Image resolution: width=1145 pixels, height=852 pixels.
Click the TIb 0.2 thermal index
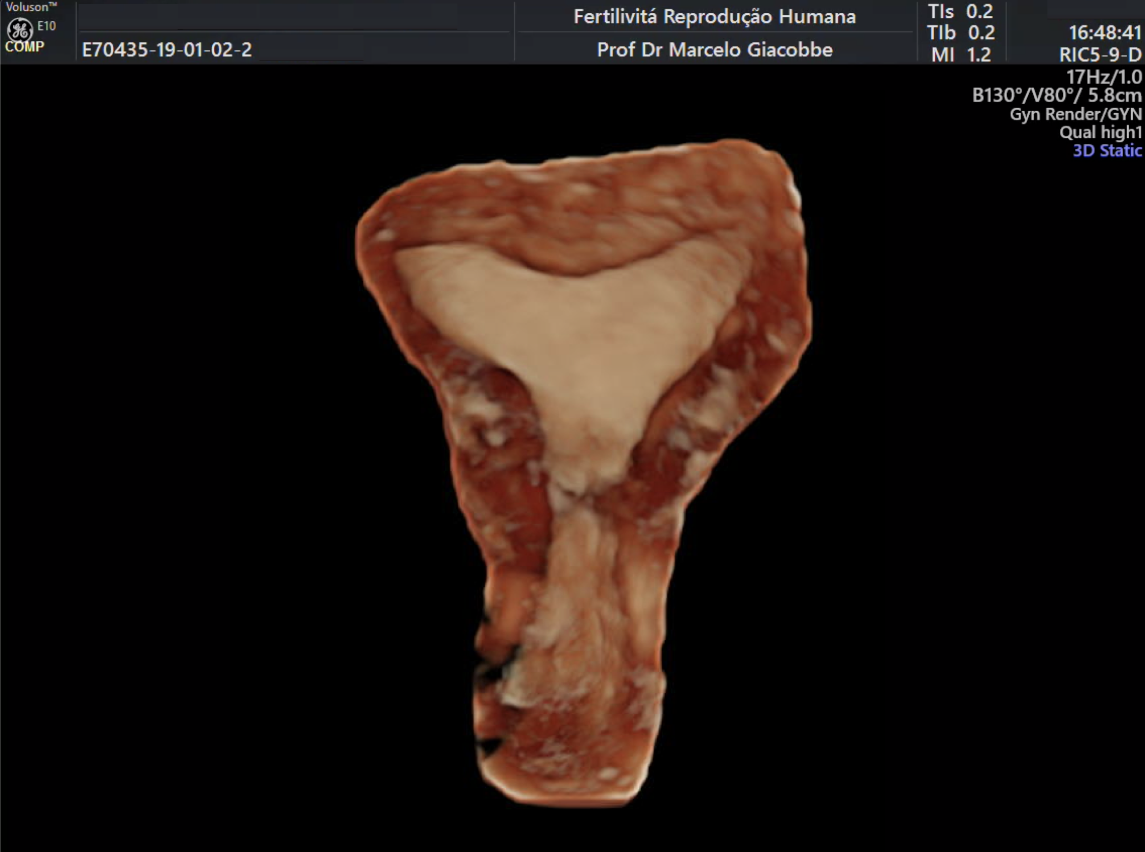(x=960, y=33)
